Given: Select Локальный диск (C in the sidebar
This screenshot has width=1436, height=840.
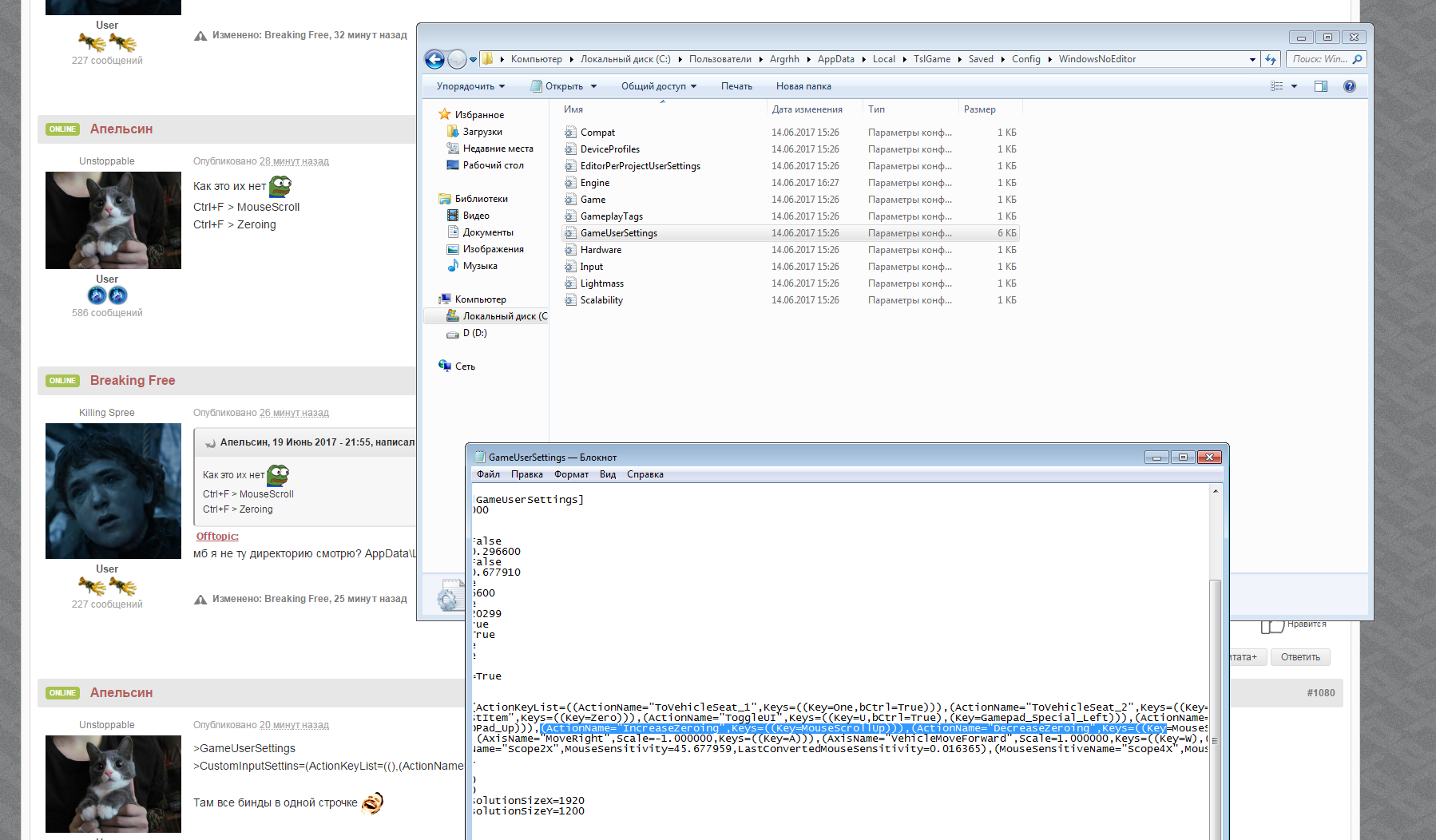Looking at the screenshot, I should 505,316.
